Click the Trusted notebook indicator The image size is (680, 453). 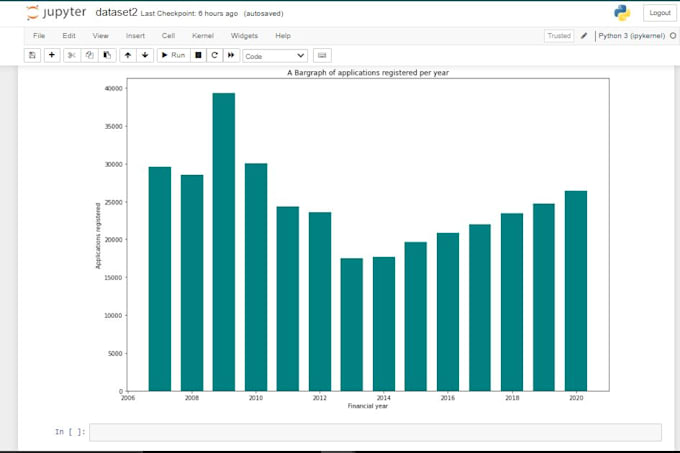click(x=559, y=36)
